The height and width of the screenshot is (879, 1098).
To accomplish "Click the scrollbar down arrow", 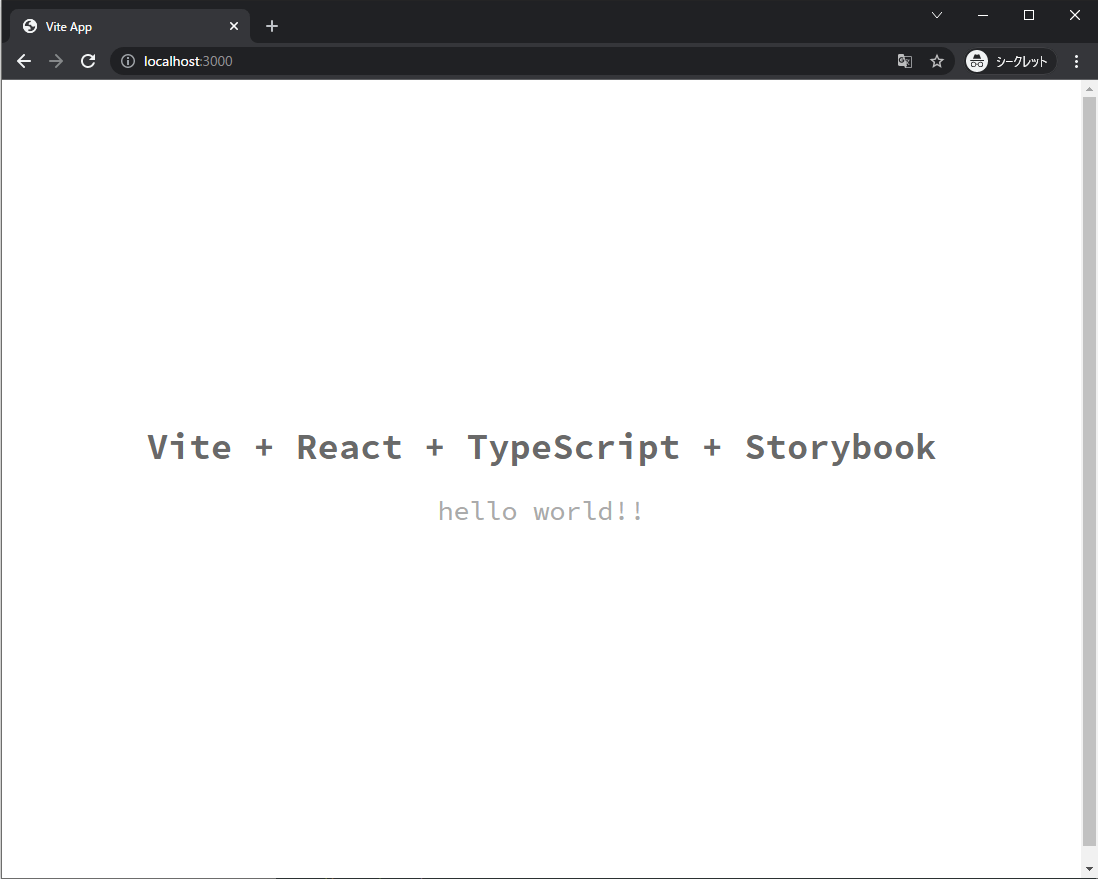I will click(1089, 870).
